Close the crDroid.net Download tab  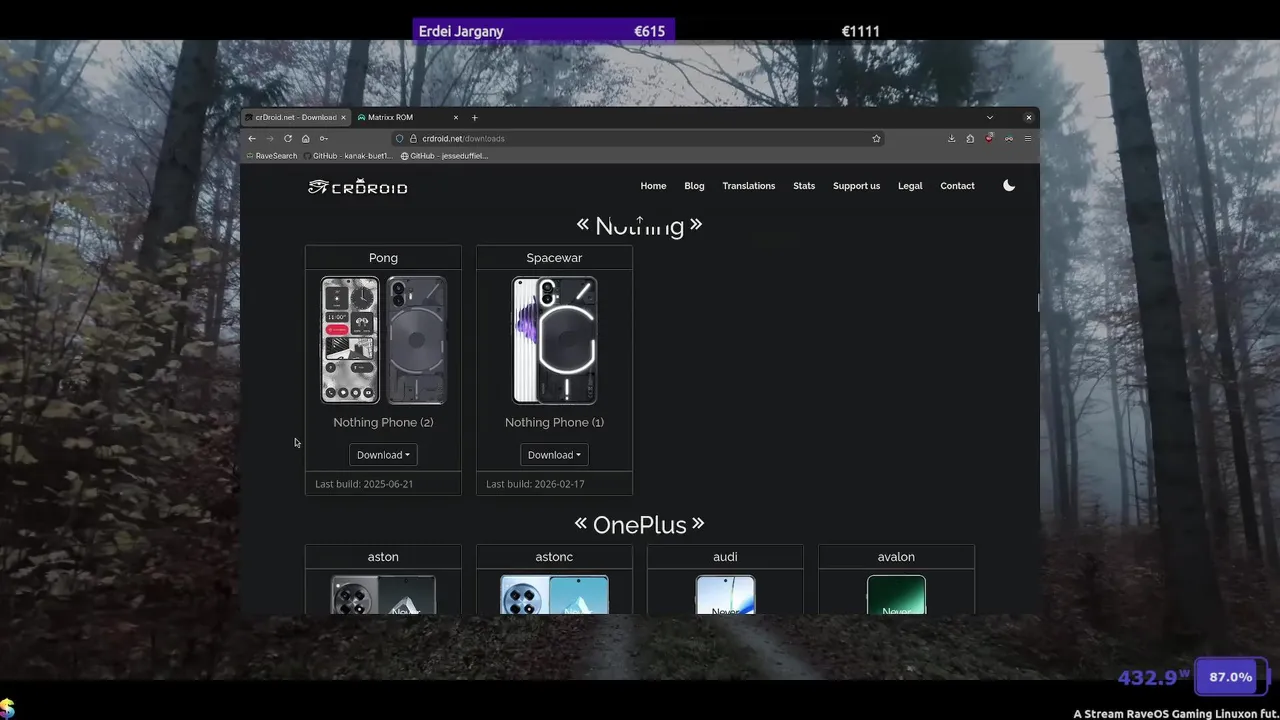click(343, 117)
